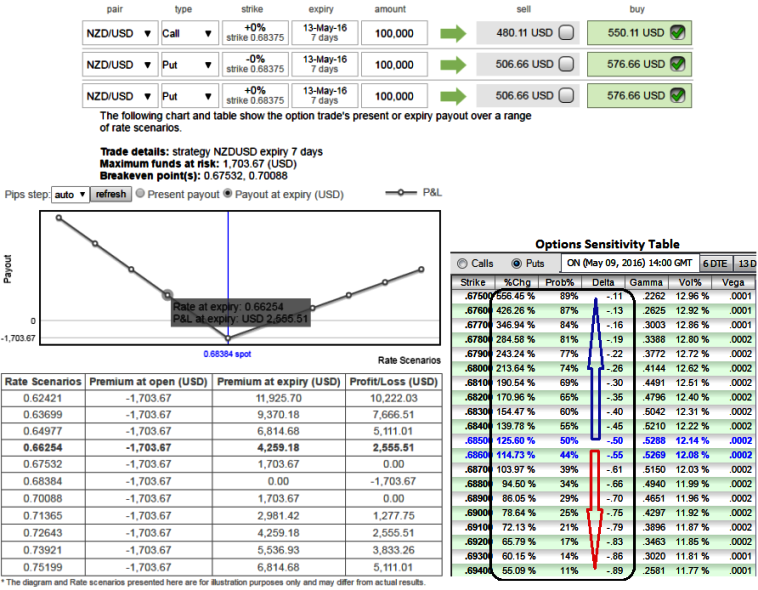Viewport: 758px width, 590px height.
Task: Check the sell checkbox in the +0% Put row
Action: [x=566, y=96]
